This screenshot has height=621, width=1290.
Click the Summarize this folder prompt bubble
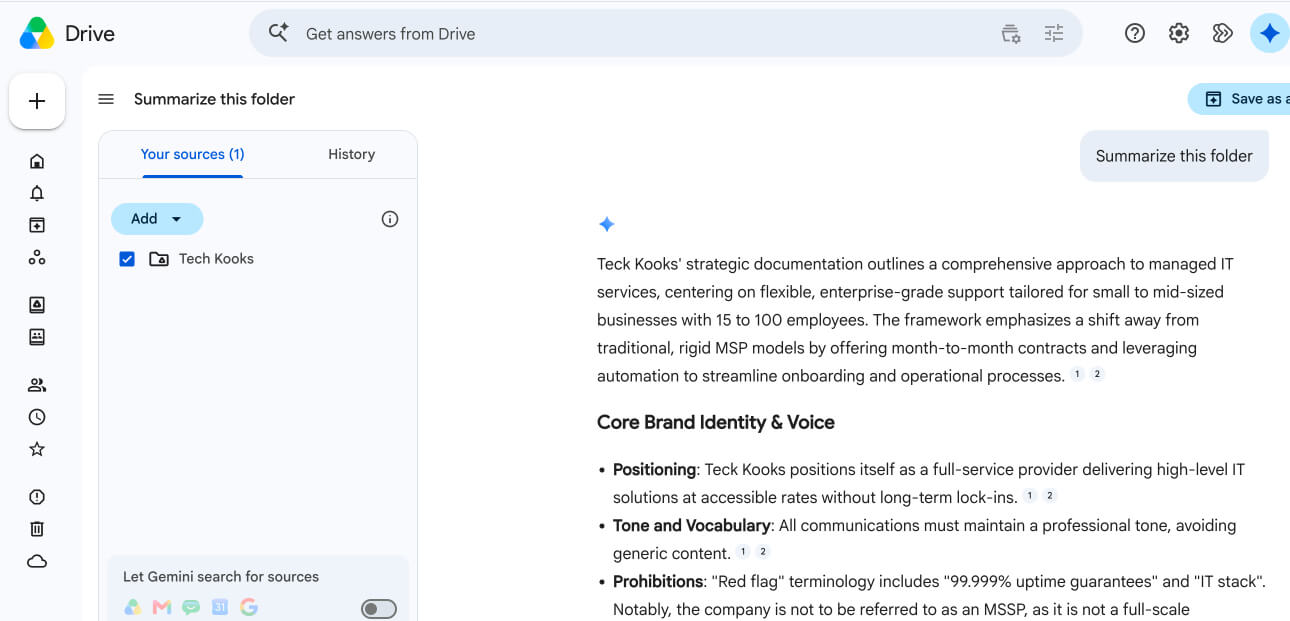tap(1174, 156)
